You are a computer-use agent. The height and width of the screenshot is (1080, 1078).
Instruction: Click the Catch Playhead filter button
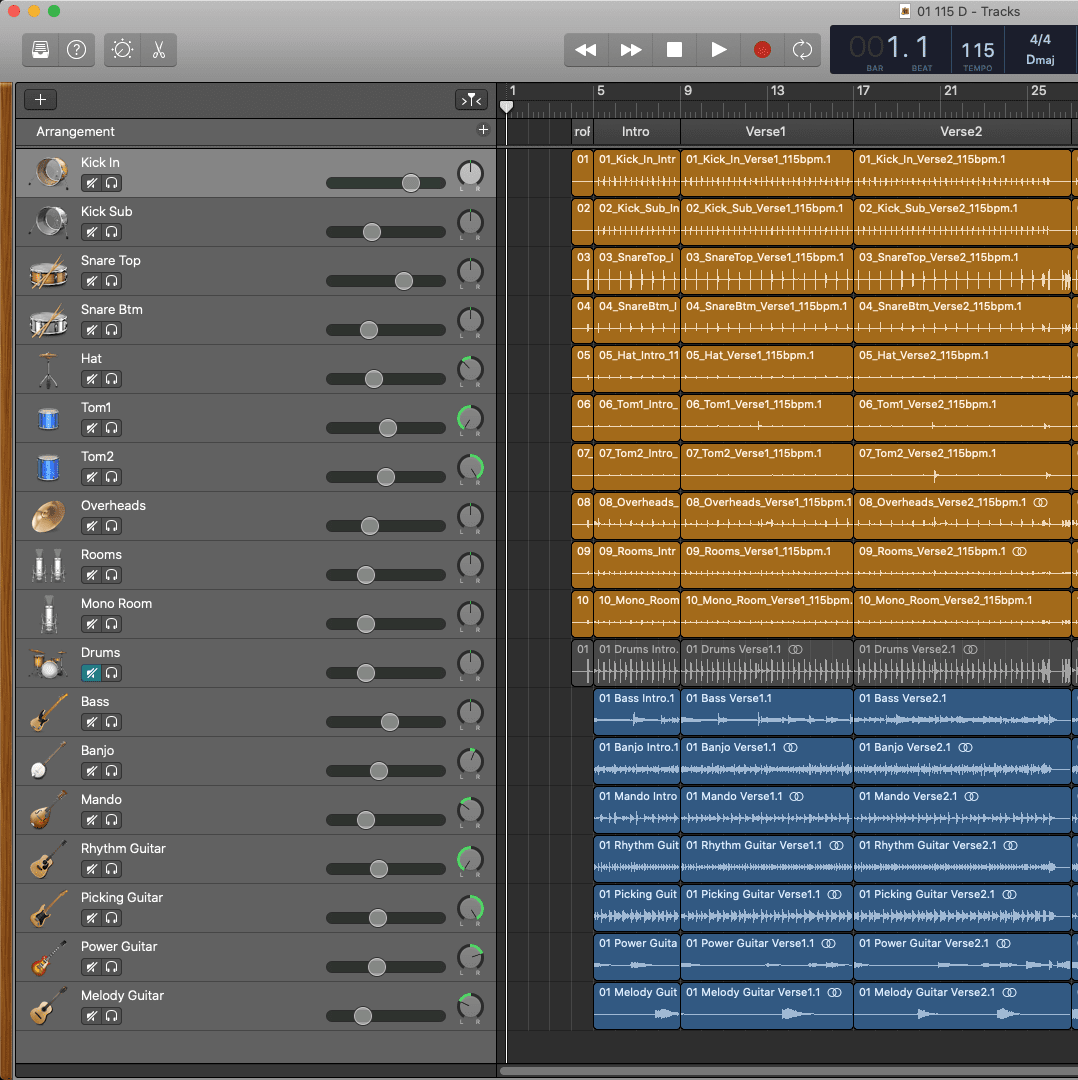[x=470, y=100]
